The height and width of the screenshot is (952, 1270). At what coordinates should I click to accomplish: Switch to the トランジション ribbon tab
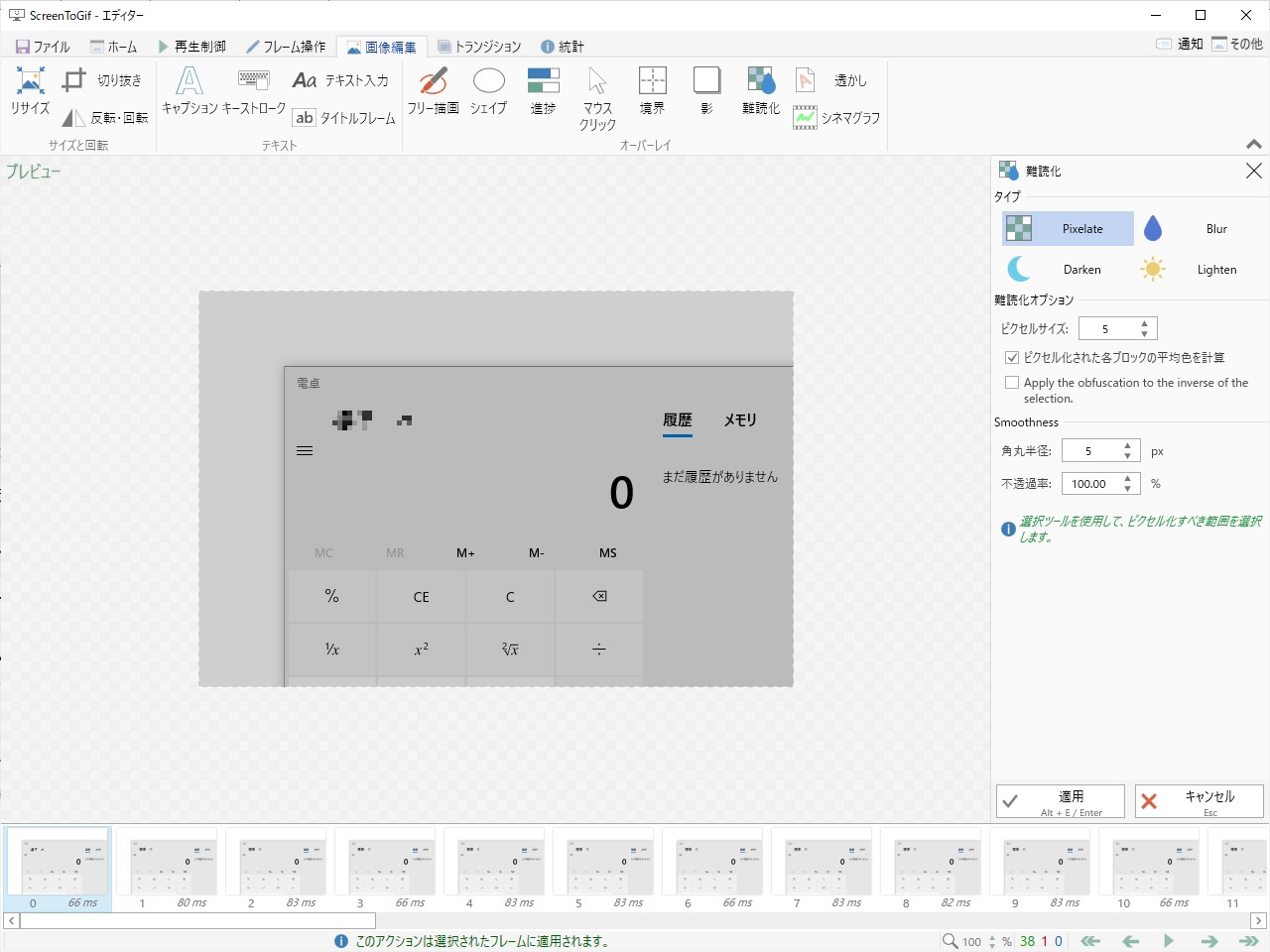tap(479, 46)
